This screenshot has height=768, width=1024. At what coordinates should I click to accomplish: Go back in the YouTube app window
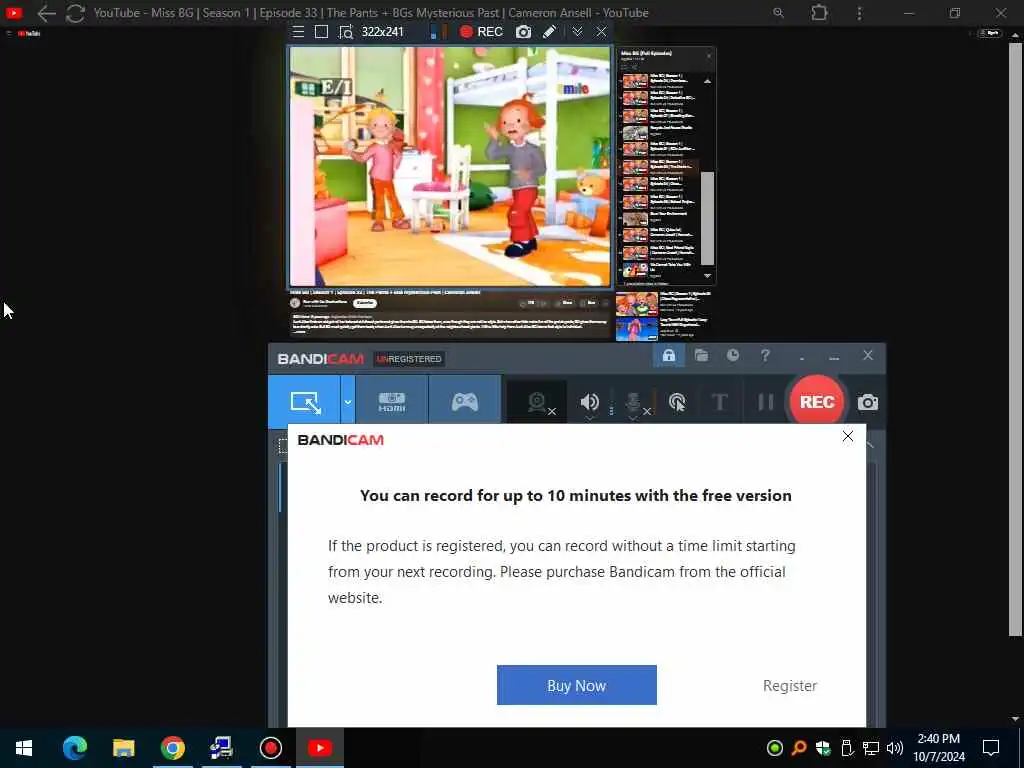click(x=46, y=13)
